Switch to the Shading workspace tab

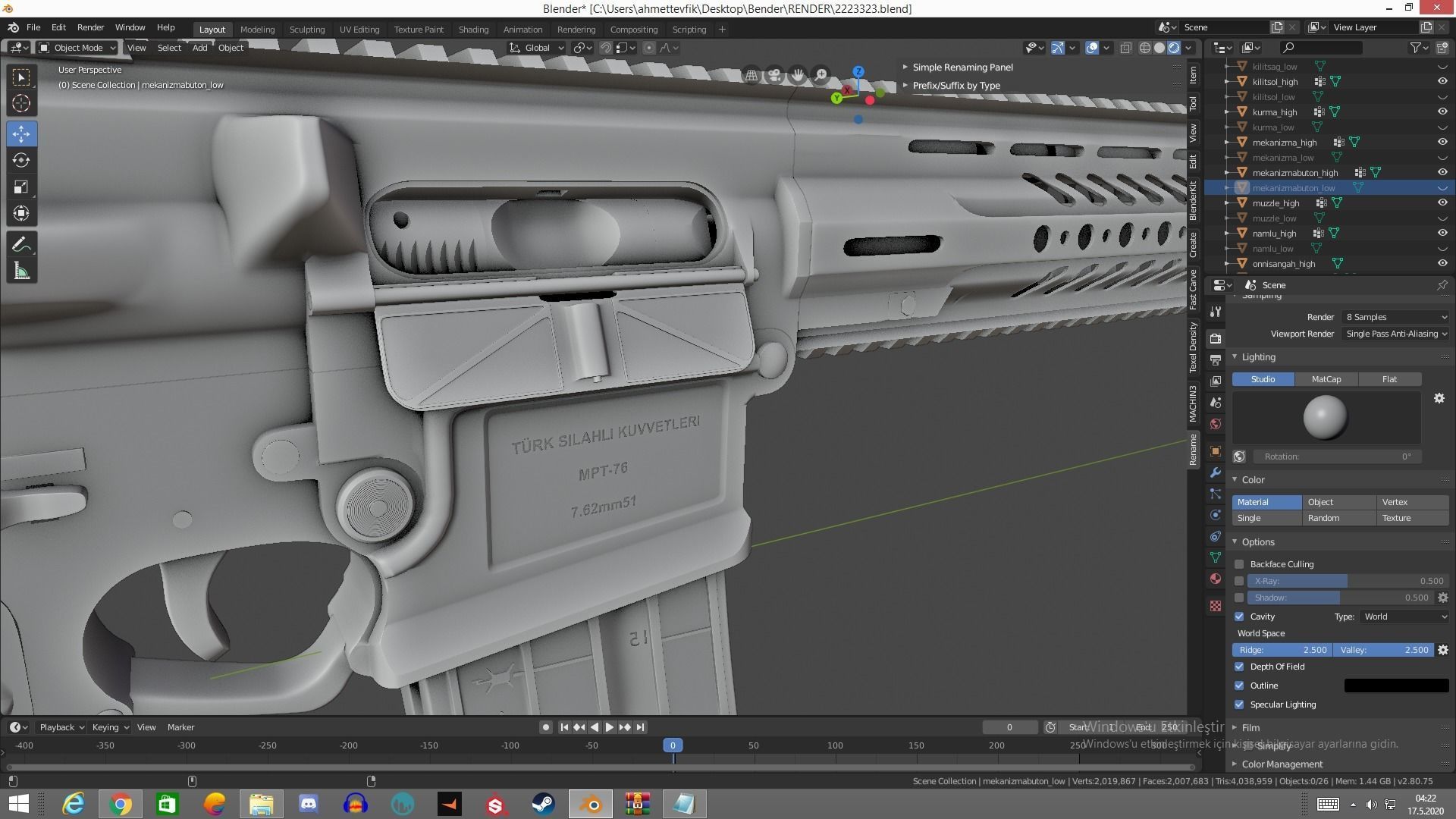point(473,30)
